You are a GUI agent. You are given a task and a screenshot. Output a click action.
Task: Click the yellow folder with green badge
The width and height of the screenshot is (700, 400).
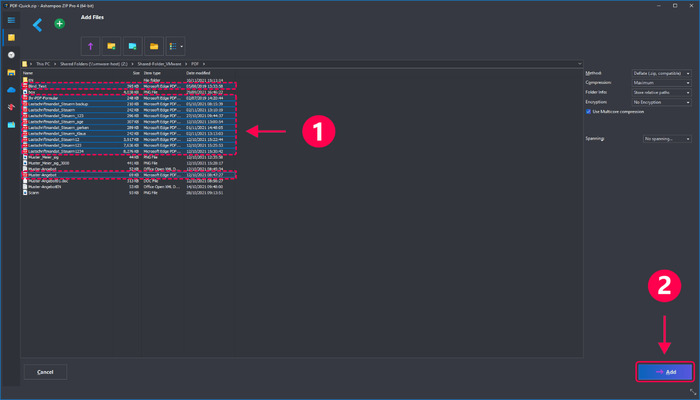[x=112, y=46]
